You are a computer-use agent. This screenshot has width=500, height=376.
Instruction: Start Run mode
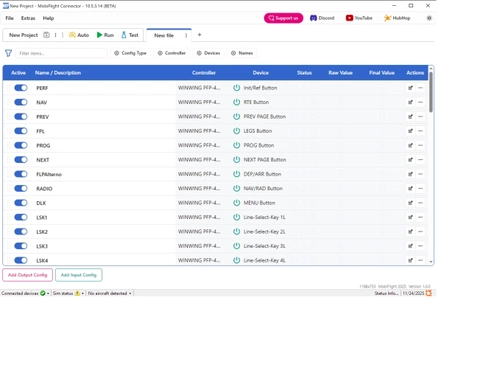tap(105, 35)
